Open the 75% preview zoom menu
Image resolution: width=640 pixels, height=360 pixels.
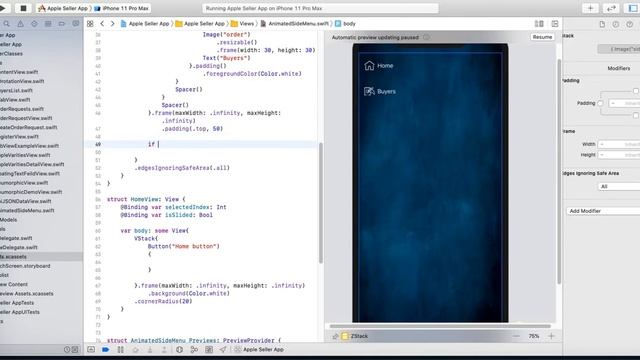click(x=534, y=336)
